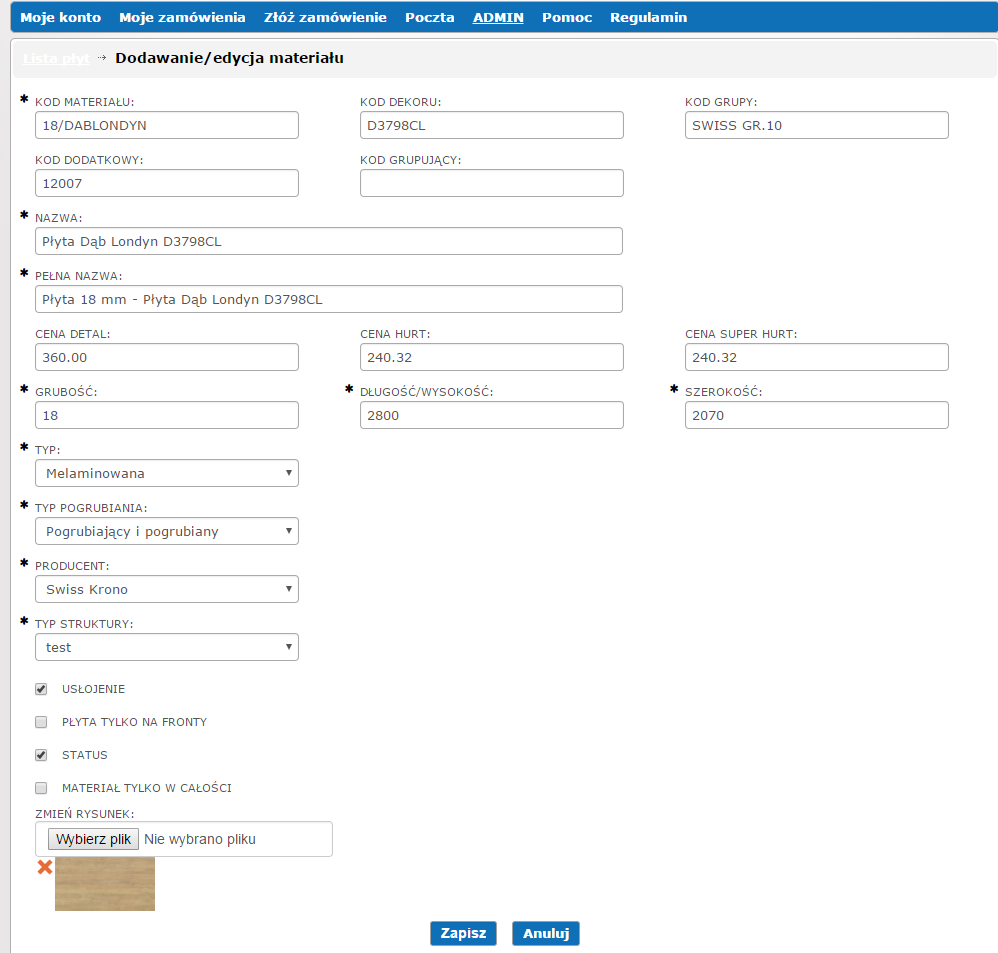Image resolution: width=998 pixels, height=953 pixels.
Task: Go to Moje zamówienia in the top menu
Action: pos(182,18)
